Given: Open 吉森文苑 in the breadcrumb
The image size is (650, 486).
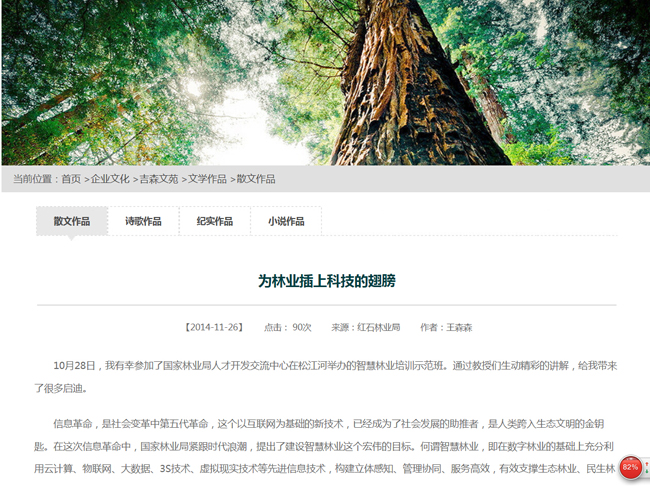Looking at the screenshot, I should click(x=159, y=179).
